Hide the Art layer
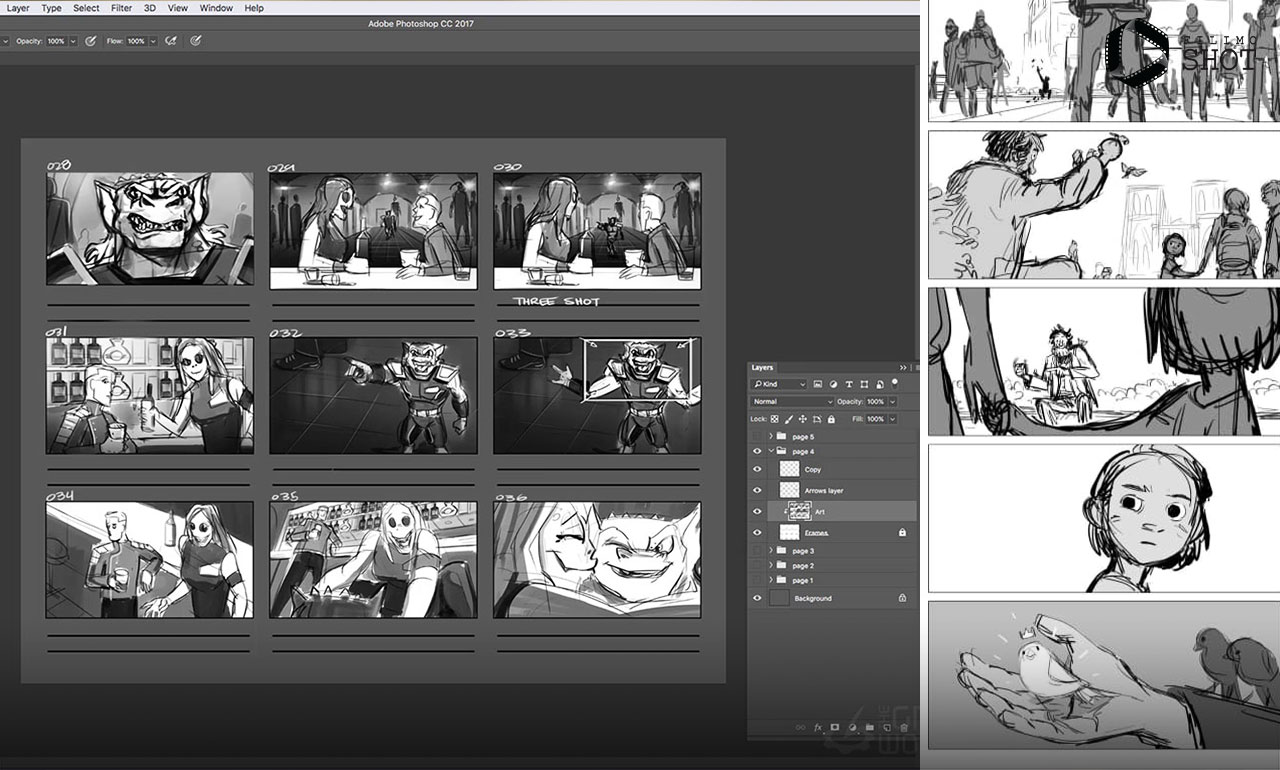The image size is (1280, 770). tap(757, 511)
